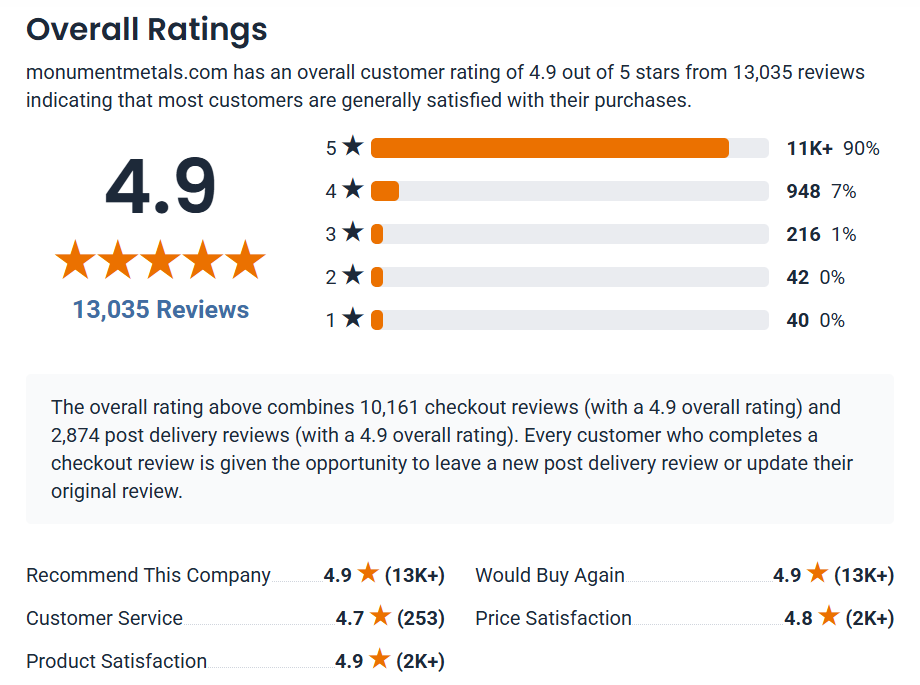Open the 13,035 Reviews link

pos(161,310)
